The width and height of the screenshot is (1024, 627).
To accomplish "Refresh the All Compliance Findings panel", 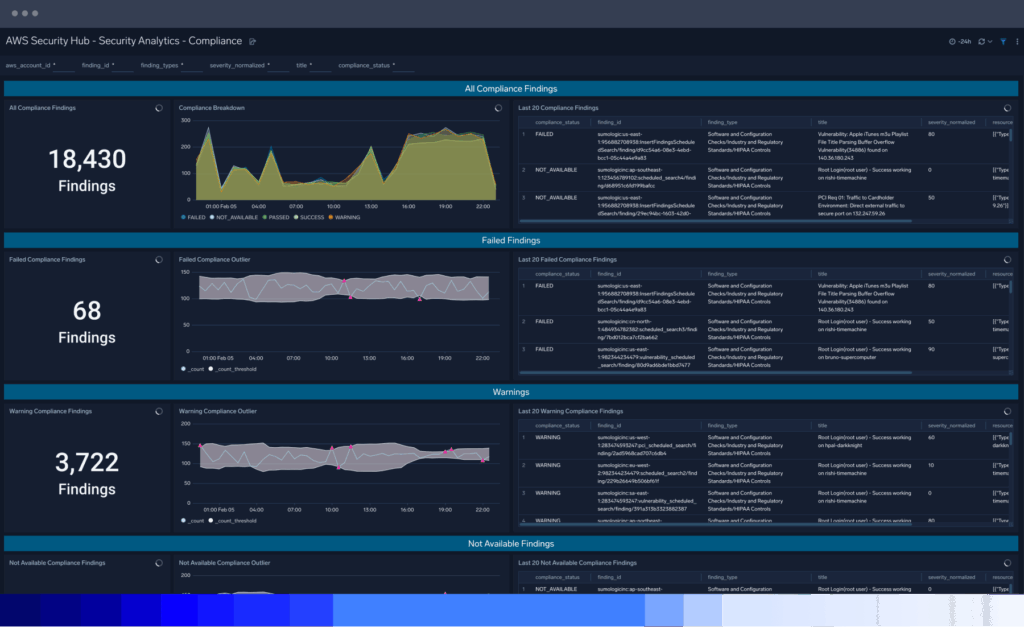I will point(158,108).
